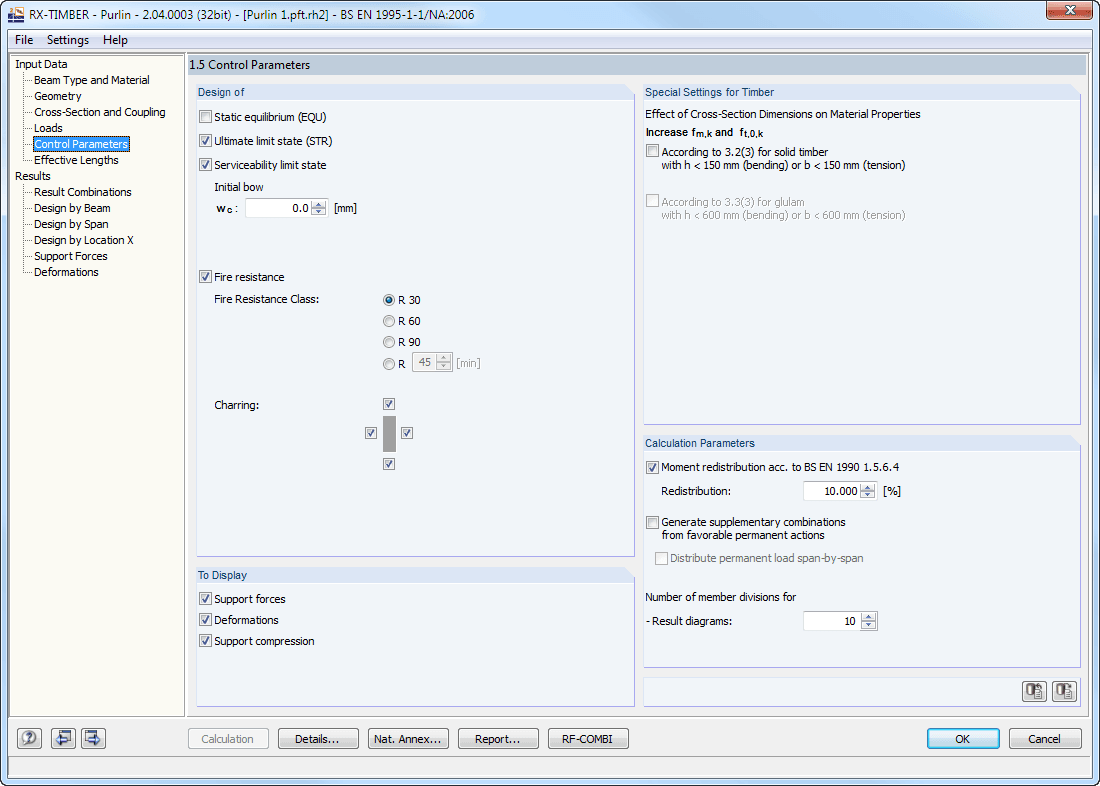Image resolution: width=1100 pixels, height=786 pixels.
Task: Disable the Fire resistance option
Action: (x=205, y=276)
